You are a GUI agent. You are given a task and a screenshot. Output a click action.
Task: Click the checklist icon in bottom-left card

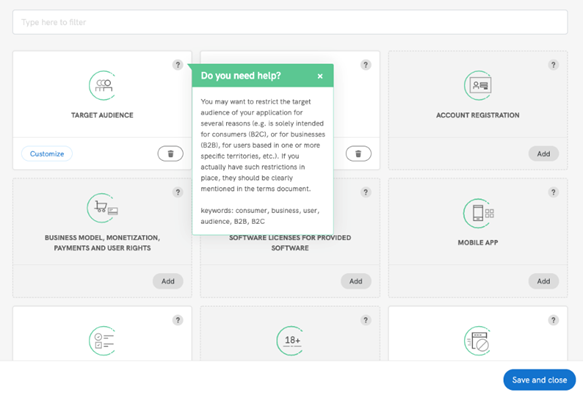pos(103,341)
